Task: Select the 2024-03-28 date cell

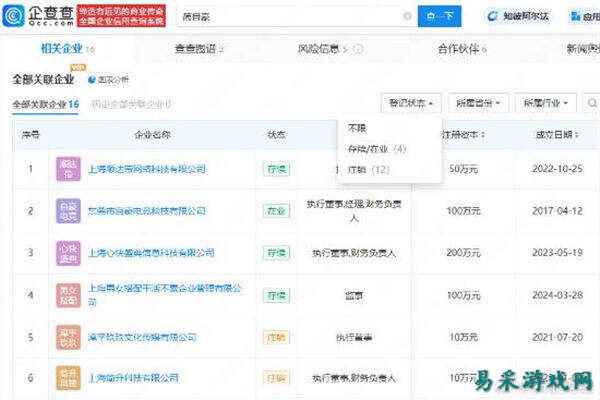Action: (558, 295)
